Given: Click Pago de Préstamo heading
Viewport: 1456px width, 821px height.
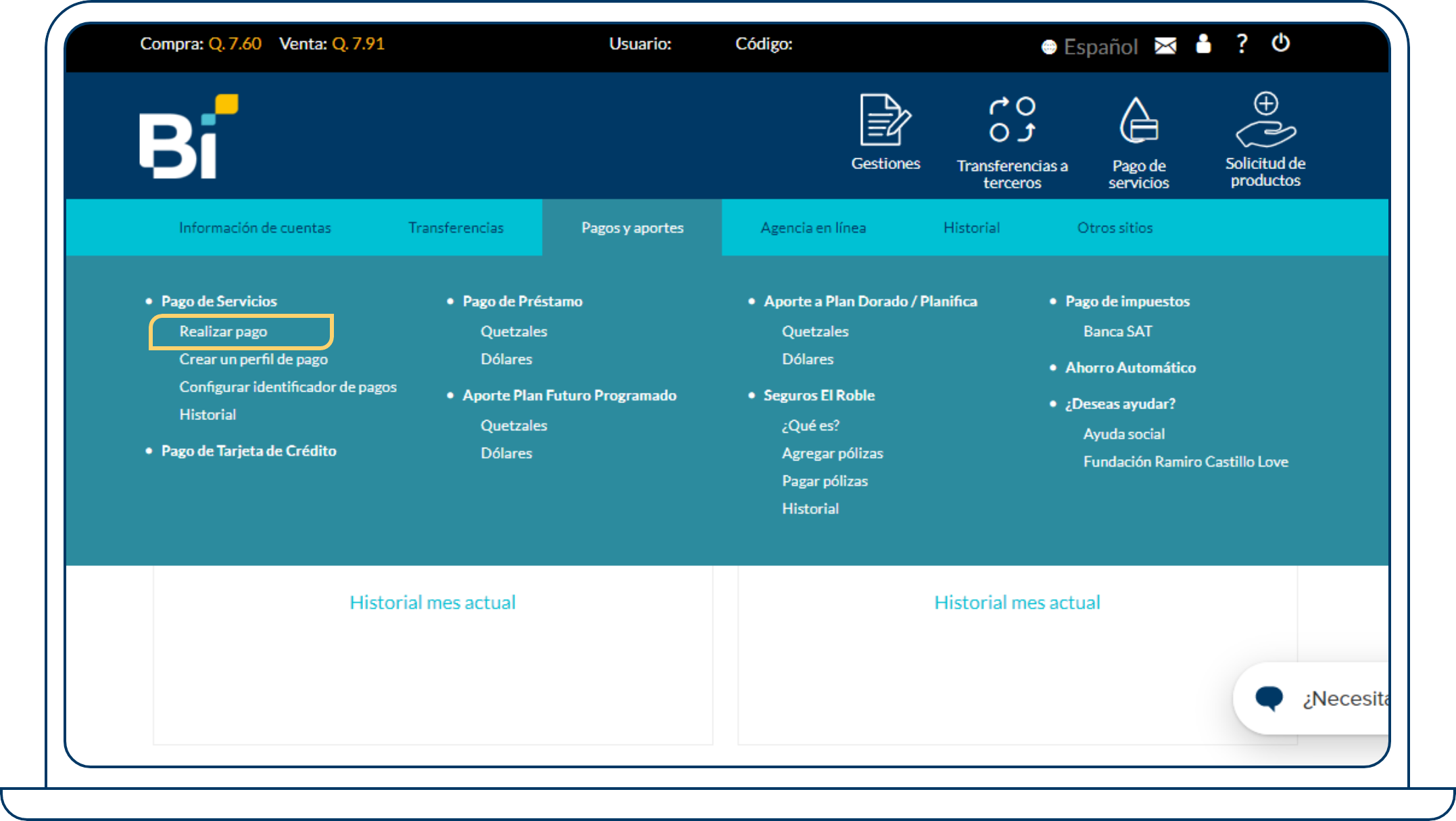Looking at the screenshot, I should click(523, 302).
